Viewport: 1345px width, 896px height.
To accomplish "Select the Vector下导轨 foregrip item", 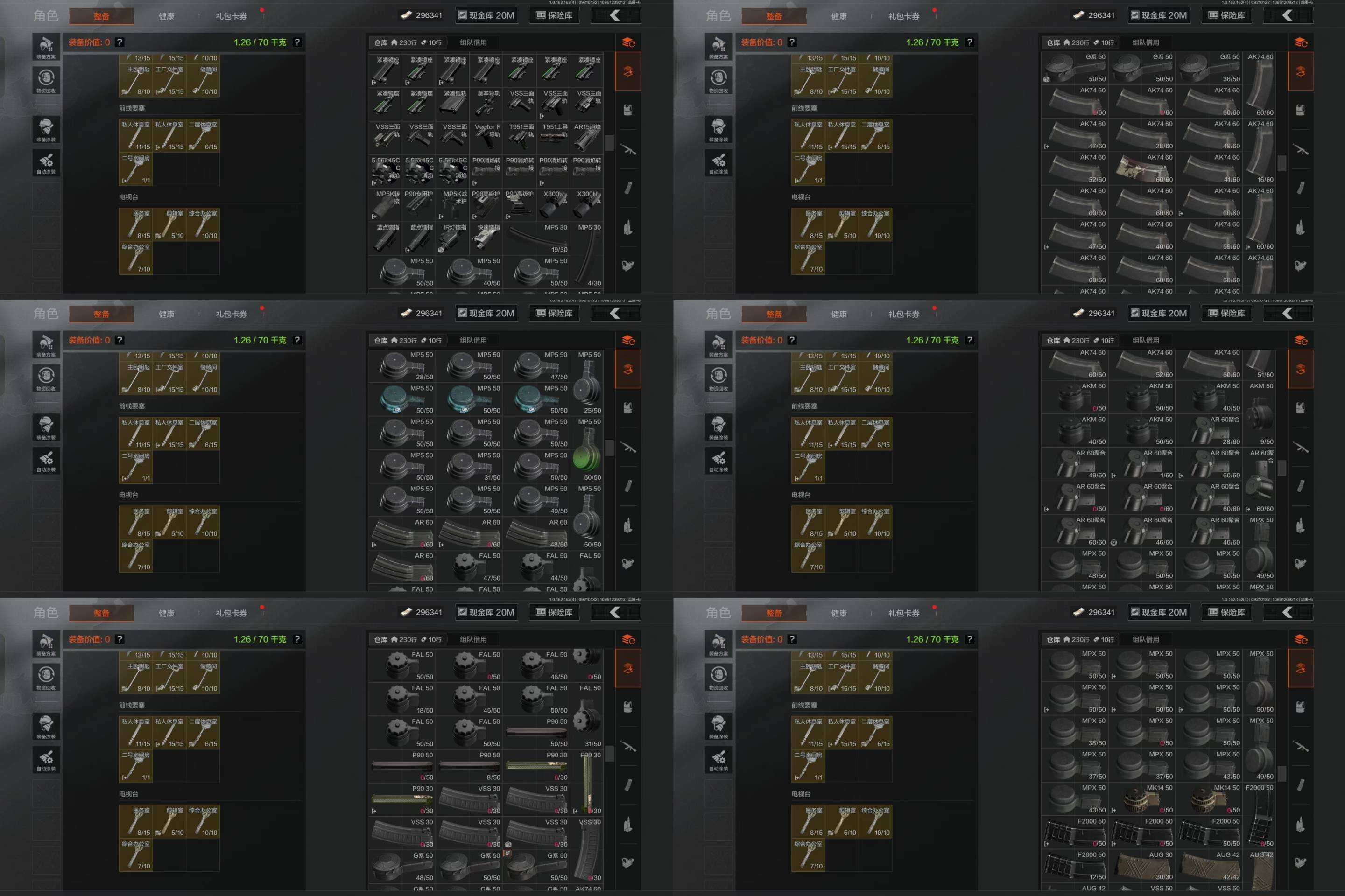I will pos(486,137).
